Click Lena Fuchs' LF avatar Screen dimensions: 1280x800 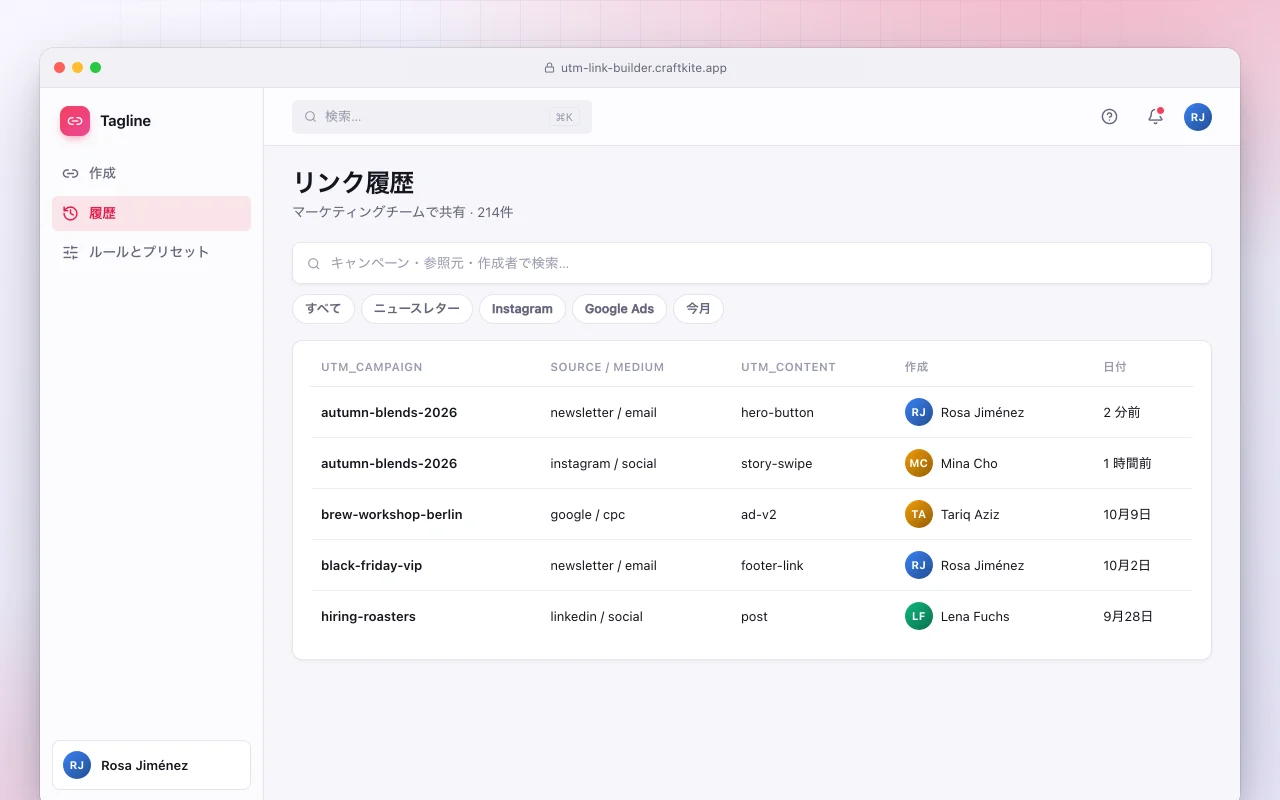[919, 616]
